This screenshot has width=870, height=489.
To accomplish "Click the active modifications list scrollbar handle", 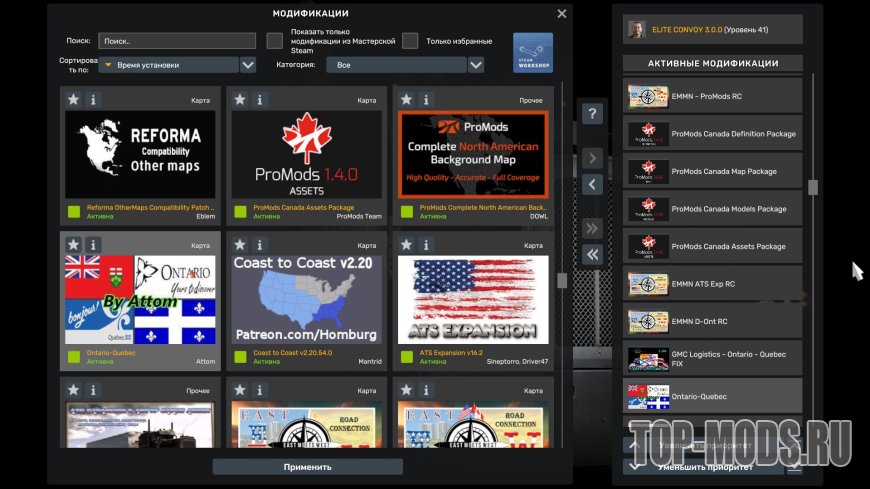I will (813, 187).
